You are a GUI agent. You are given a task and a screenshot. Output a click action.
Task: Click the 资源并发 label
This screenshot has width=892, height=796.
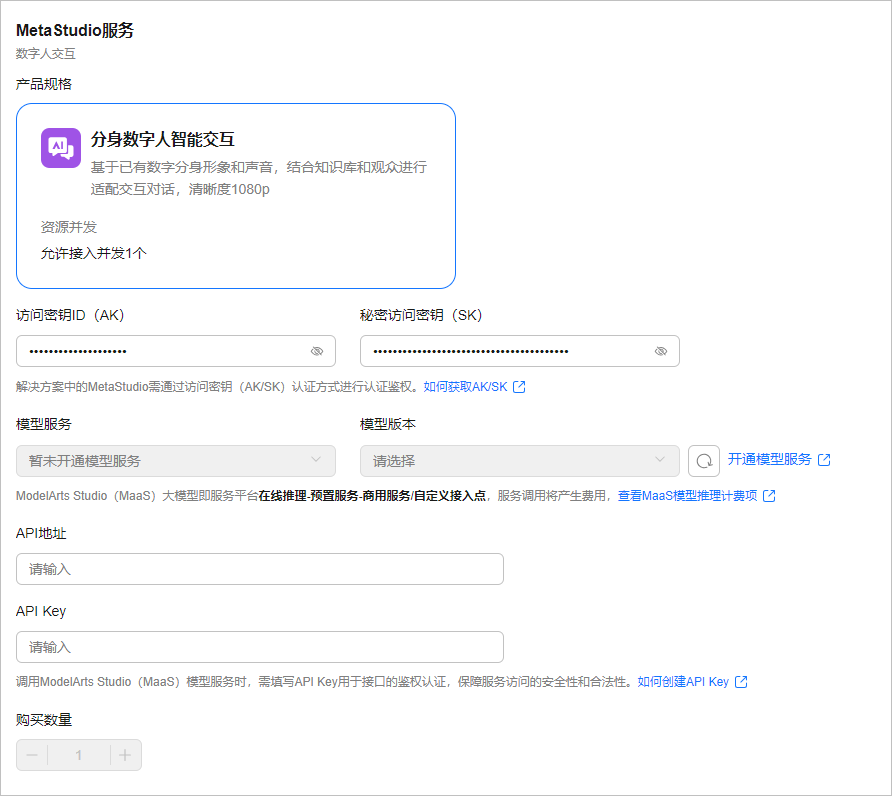point(69,227)
